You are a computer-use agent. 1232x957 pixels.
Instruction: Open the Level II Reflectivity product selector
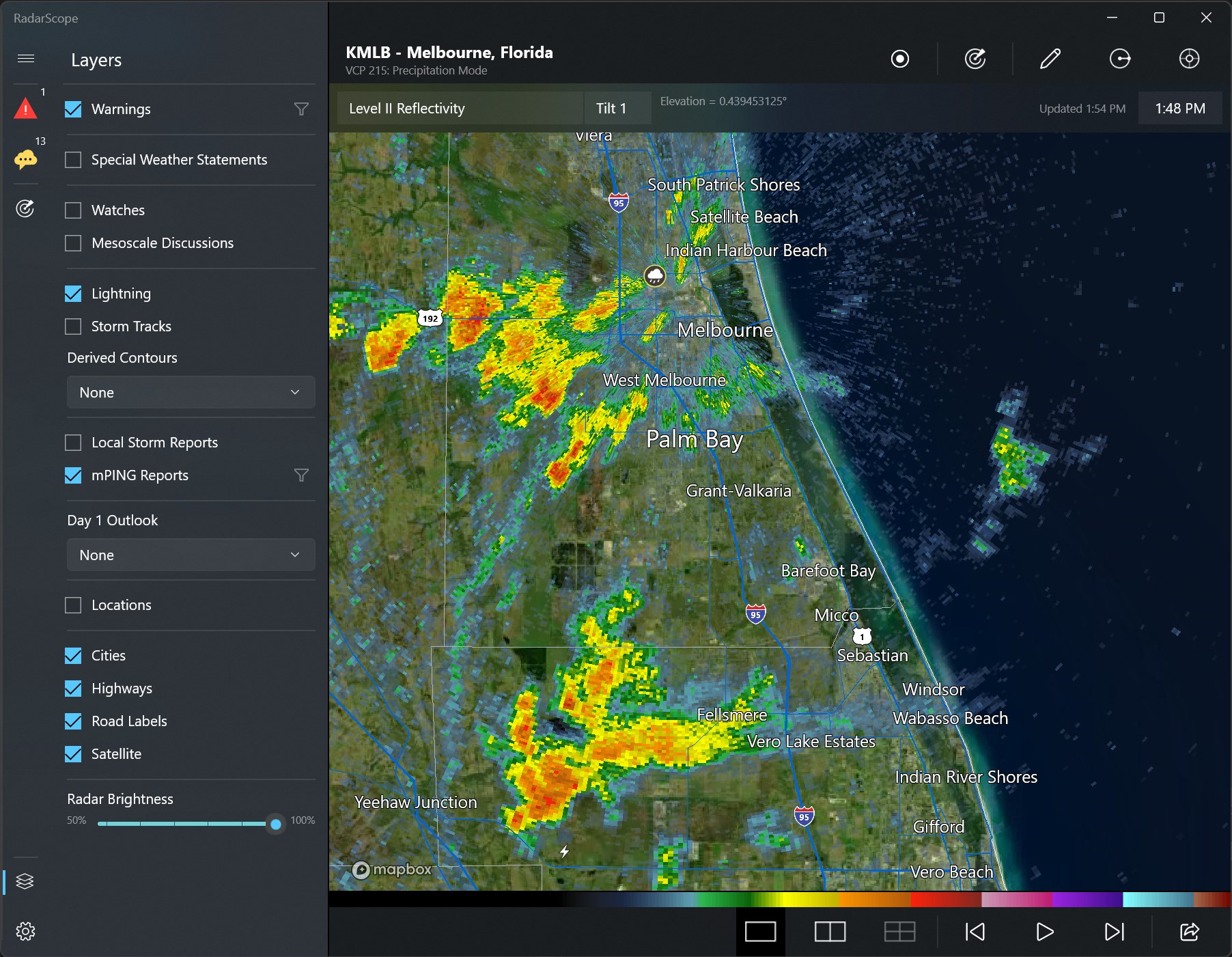tap(459, 108)
